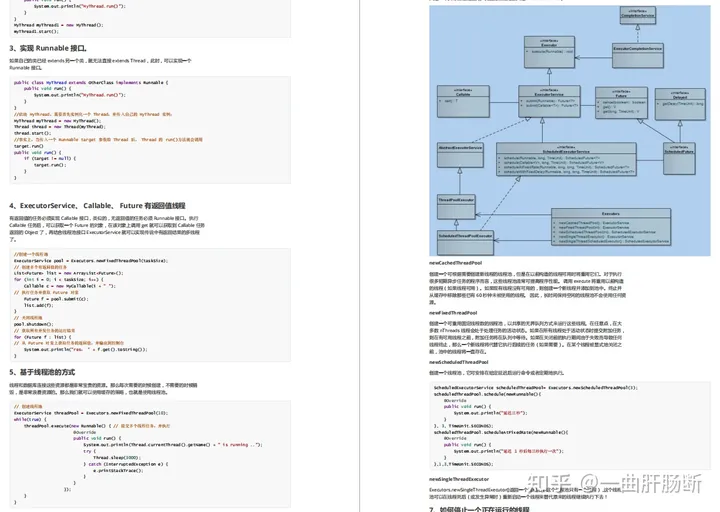Click the 'newCachedThreadPool' subheading
The height and width of the screenshot is (512, 720).
pyautogui.click(x=456, y=263)
